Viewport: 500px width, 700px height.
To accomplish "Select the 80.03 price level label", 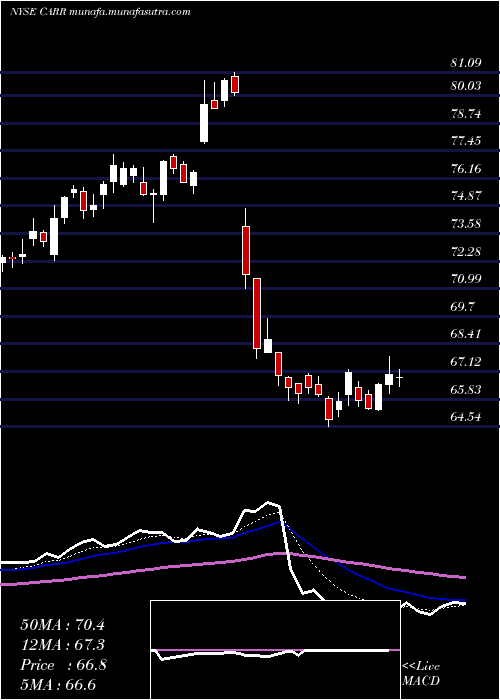I will point(466,86).
